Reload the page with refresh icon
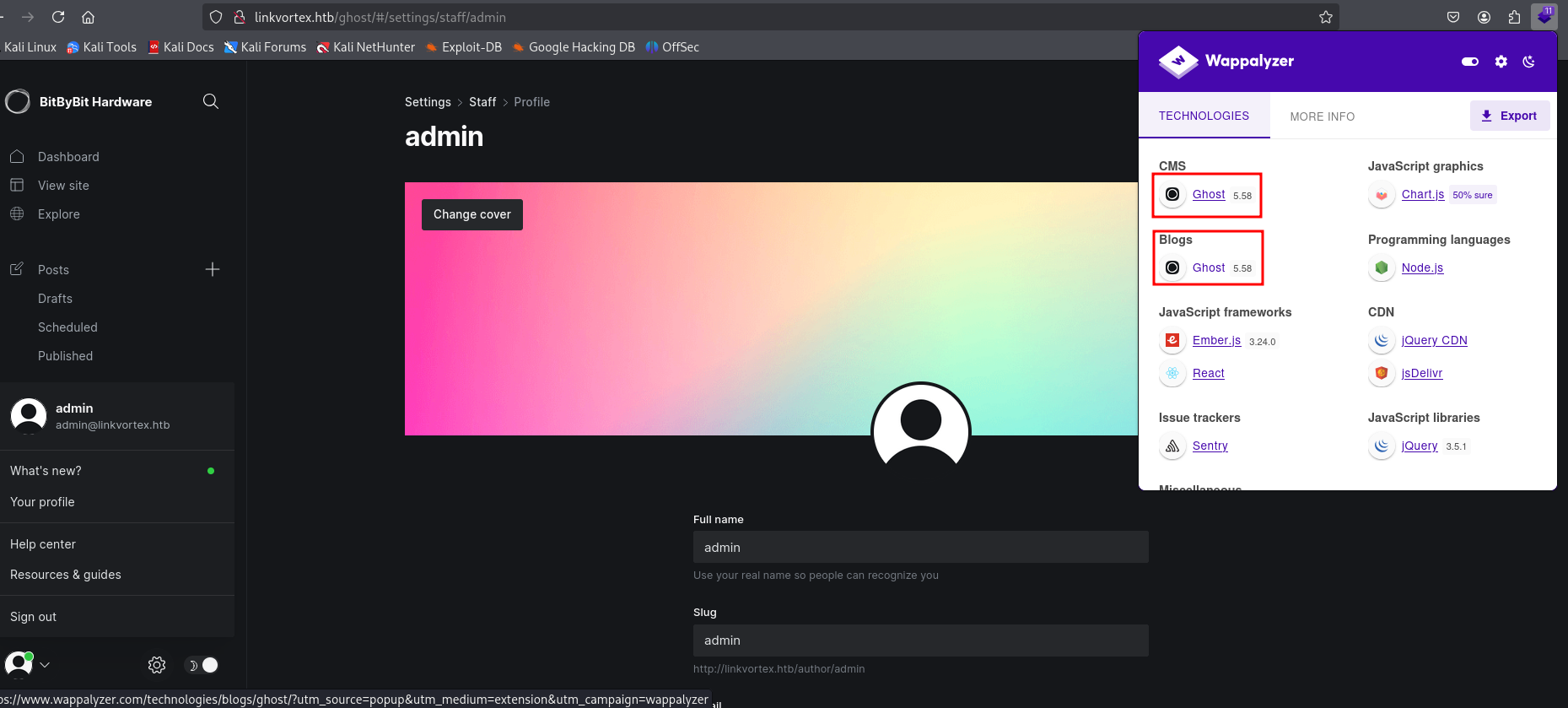This screenshot has height=708, width=1568. pos(58,17)
